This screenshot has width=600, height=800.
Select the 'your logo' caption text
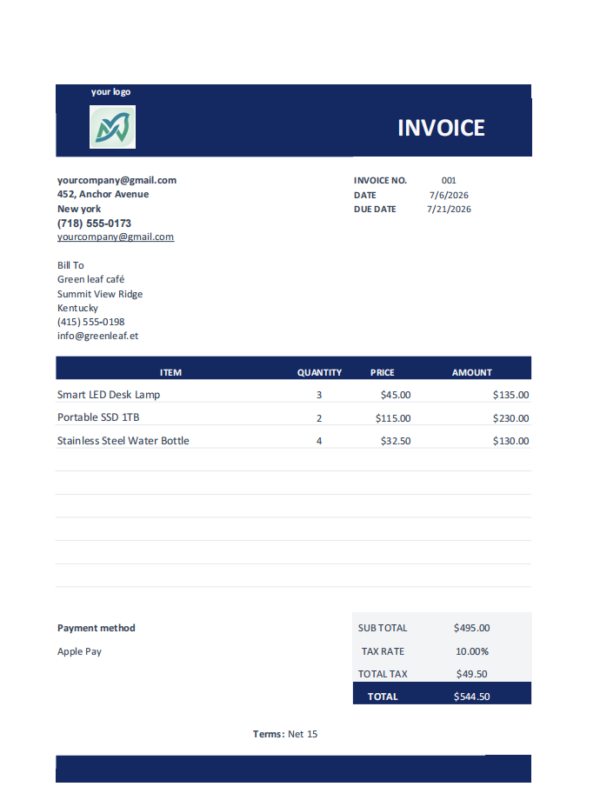pyautogui.click(x=111, y=92)
